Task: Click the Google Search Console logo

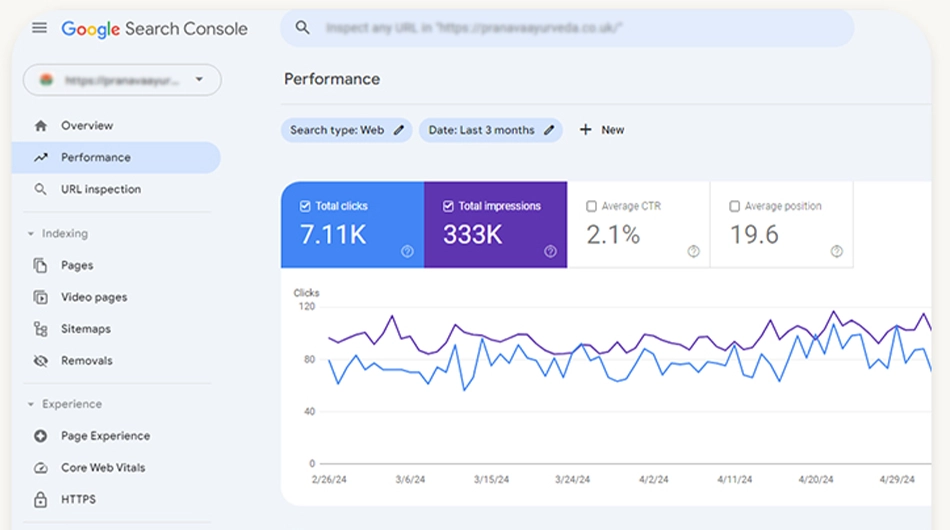Action: 154,28
